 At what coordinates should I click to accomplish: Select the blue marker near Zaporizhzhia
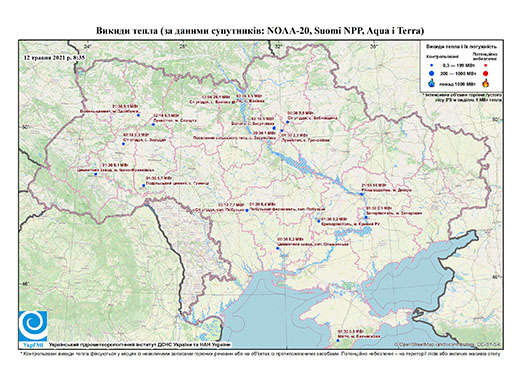tap(366, 217)
